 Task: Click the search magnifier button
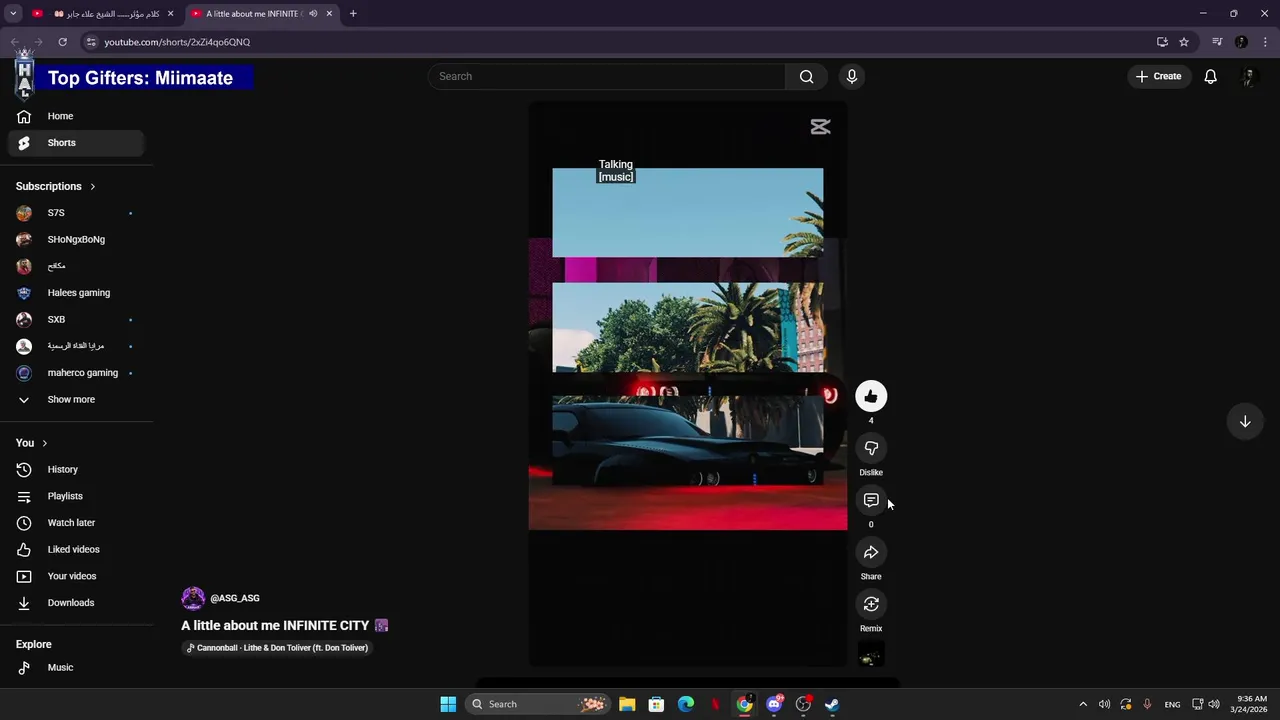(806, 76)
